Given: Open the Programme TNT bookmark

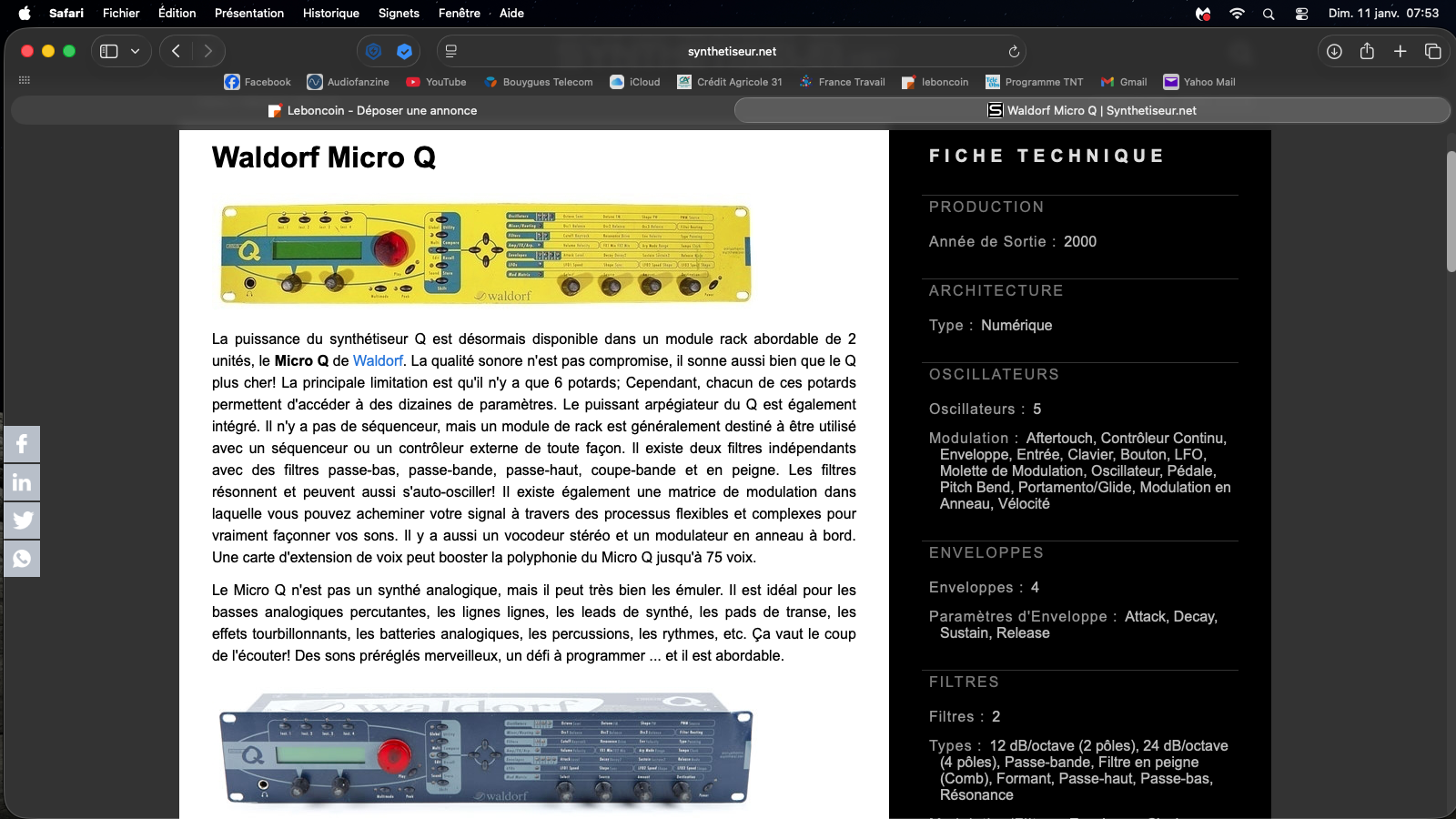Looking at the screenshot, I should click(1035, 82).
